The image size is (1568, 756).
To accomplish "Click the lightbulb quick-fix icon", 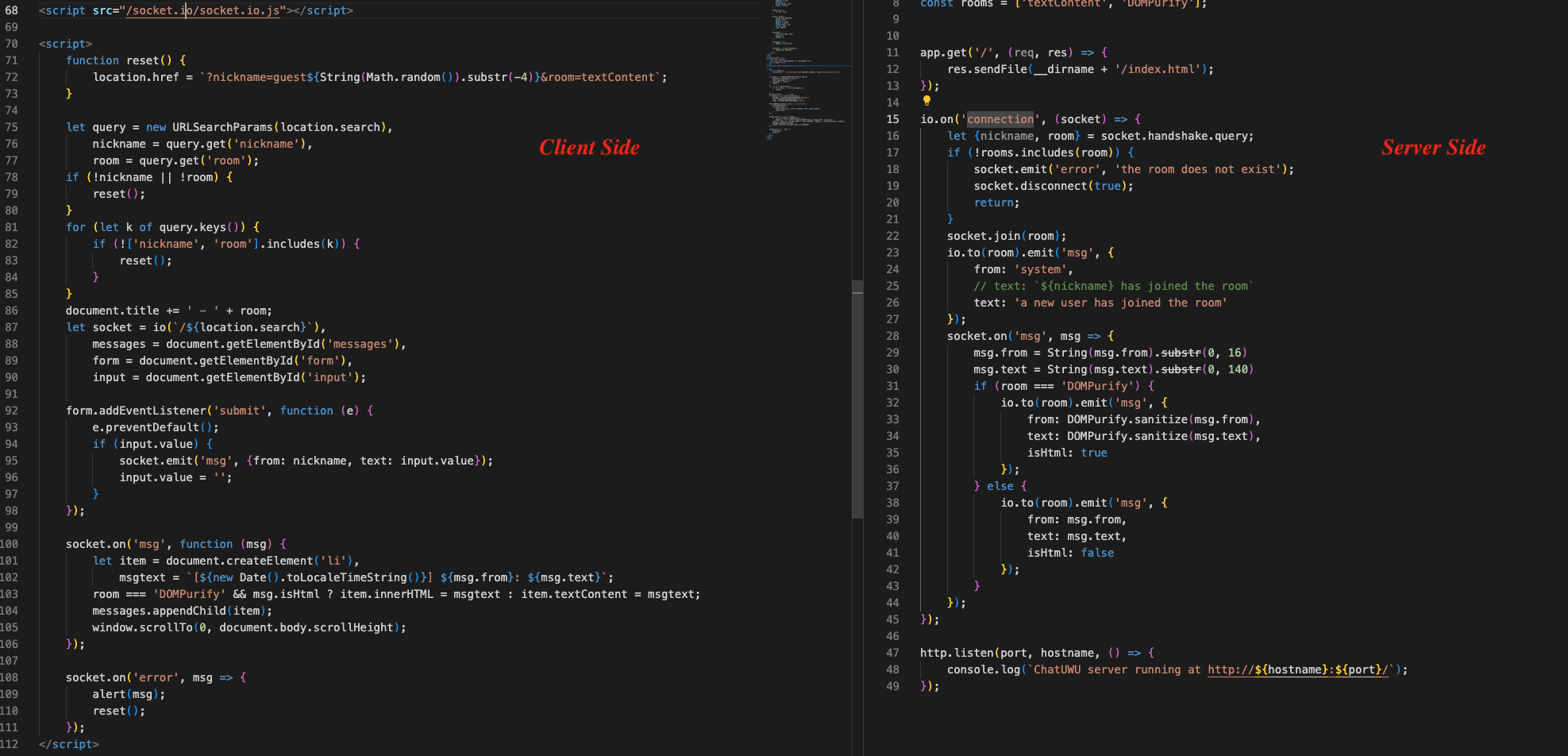I will tap(926, 101).
